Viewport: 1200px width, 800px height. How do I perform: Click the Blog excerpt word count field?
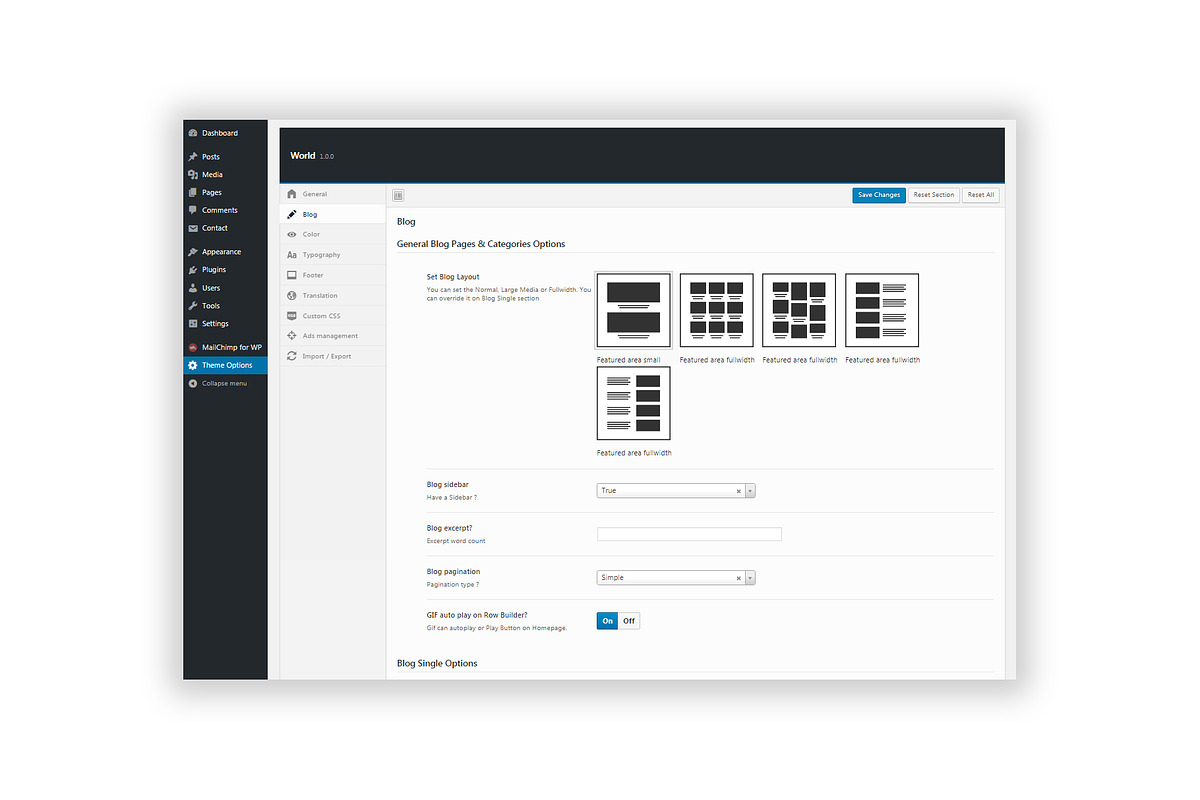point(689,534)
